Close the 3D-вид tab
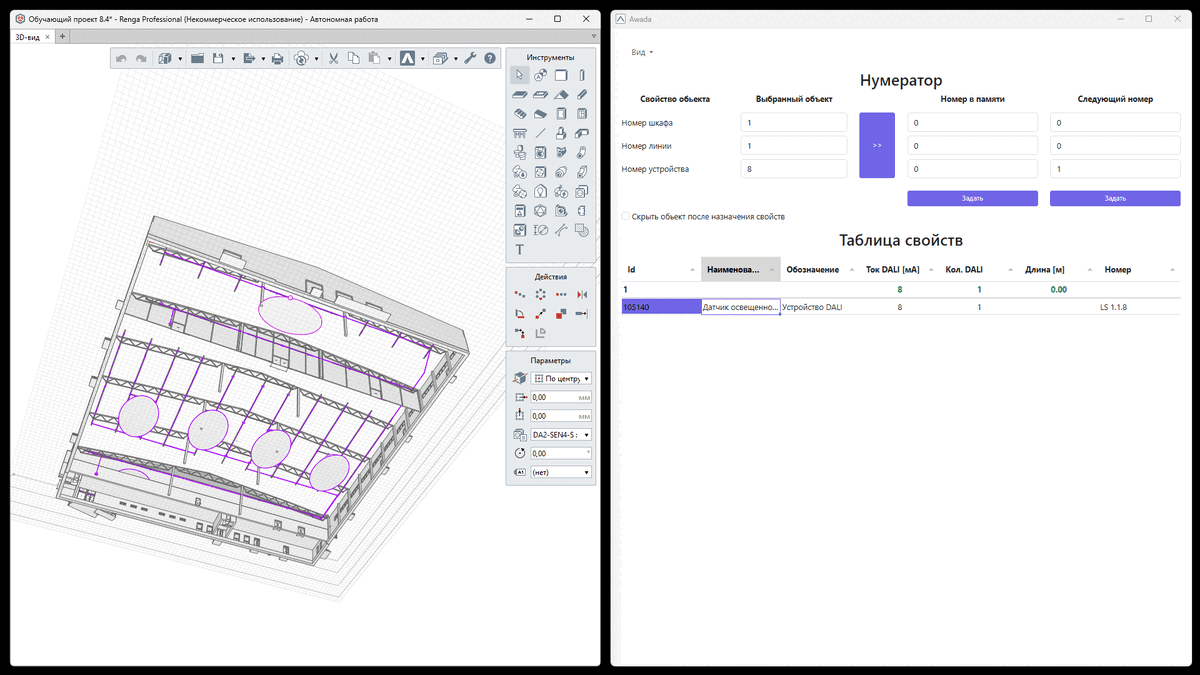The width and height of the screenshot is (1200, 675). (x=47, y=37)
